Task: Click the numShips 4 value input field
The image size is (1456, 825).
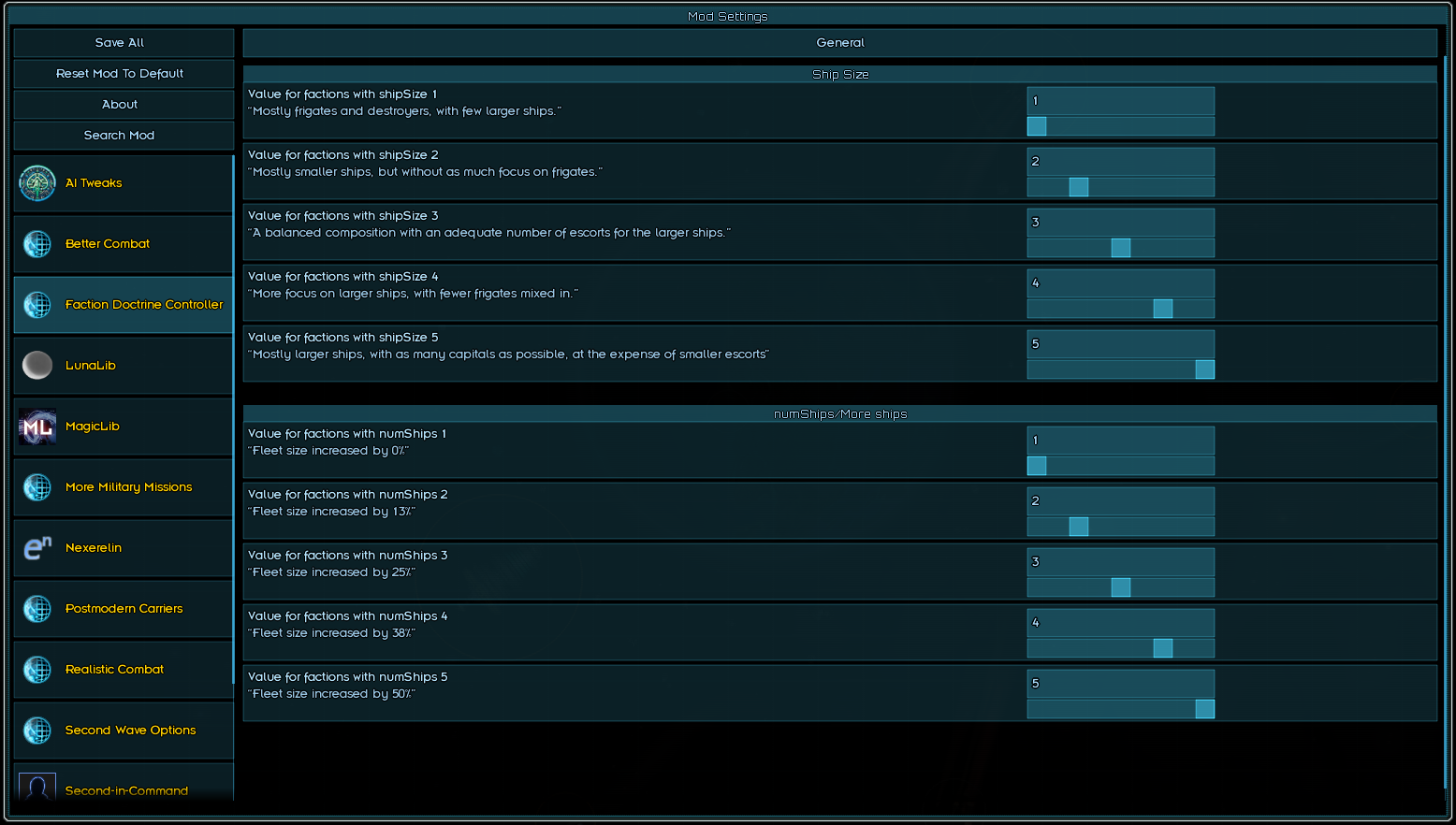Action: pyautogui.click(x=1120, y=623)
